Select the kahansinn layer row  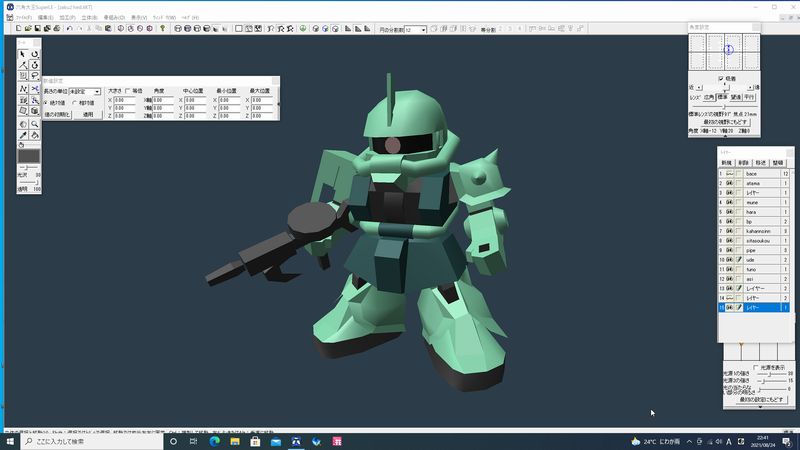coord(754,231)
